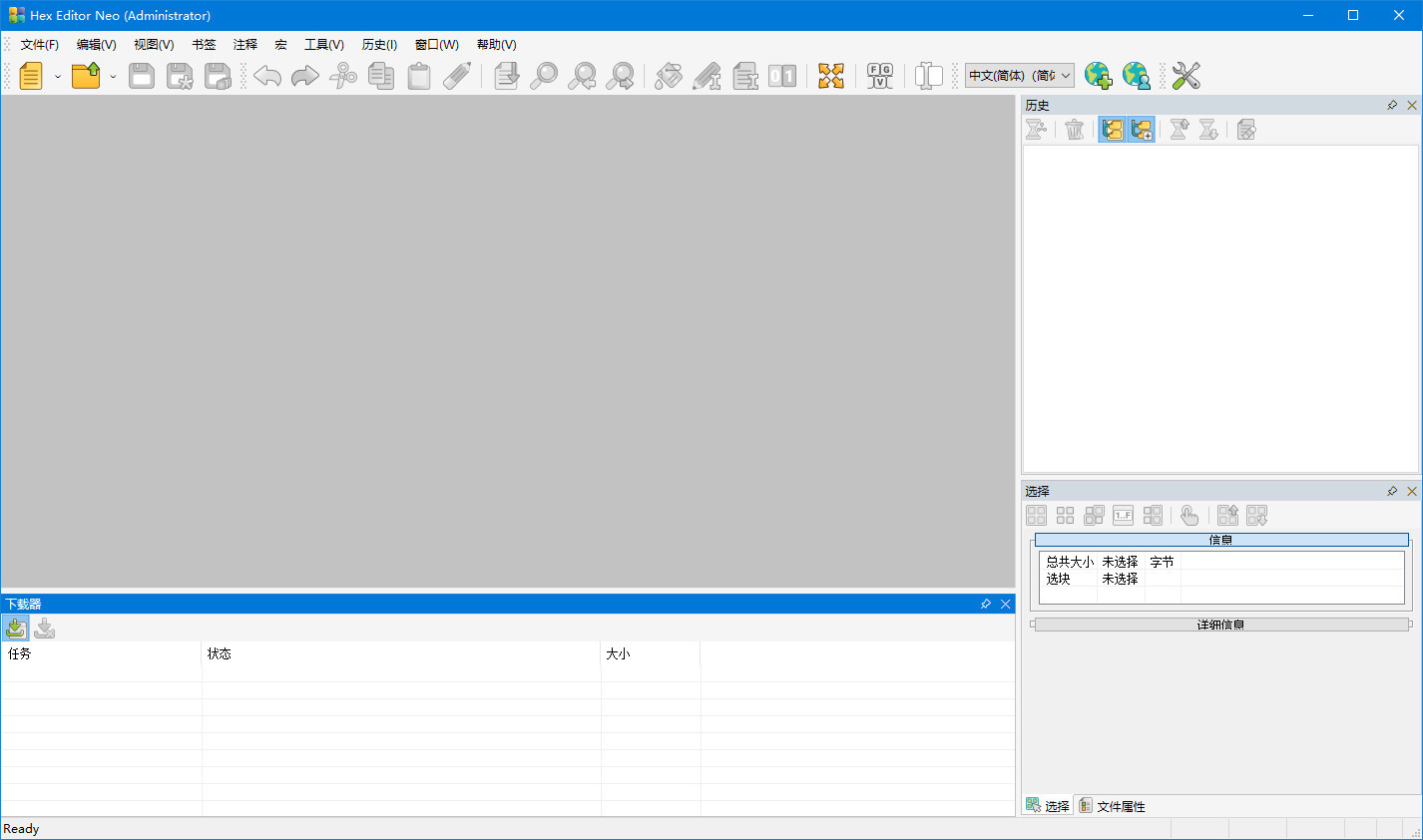Open the FGV encoding toolbar icon
Image resolution: width=1423 pixels, height=840 pixels.
point(879,76)
